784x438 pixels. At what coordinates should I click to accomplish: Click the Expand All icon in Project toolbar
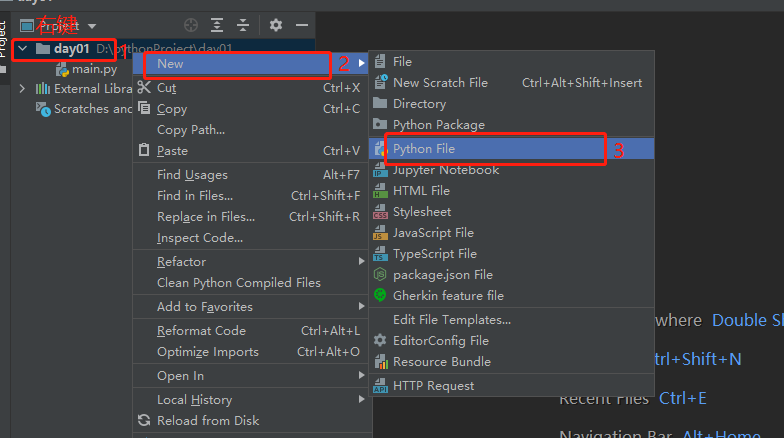[x=217, y=25]
